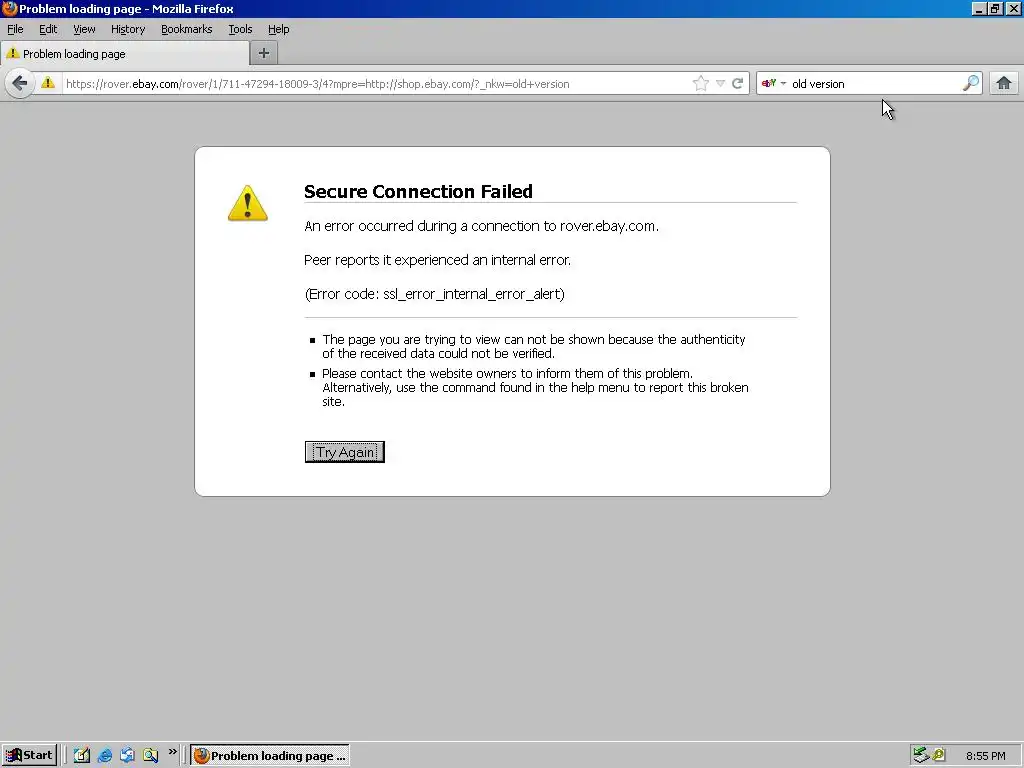The height and width of the screenshot is (768, 1024).
Task: Click the magnifying glass search icon
Action: (x=971, y=83)
